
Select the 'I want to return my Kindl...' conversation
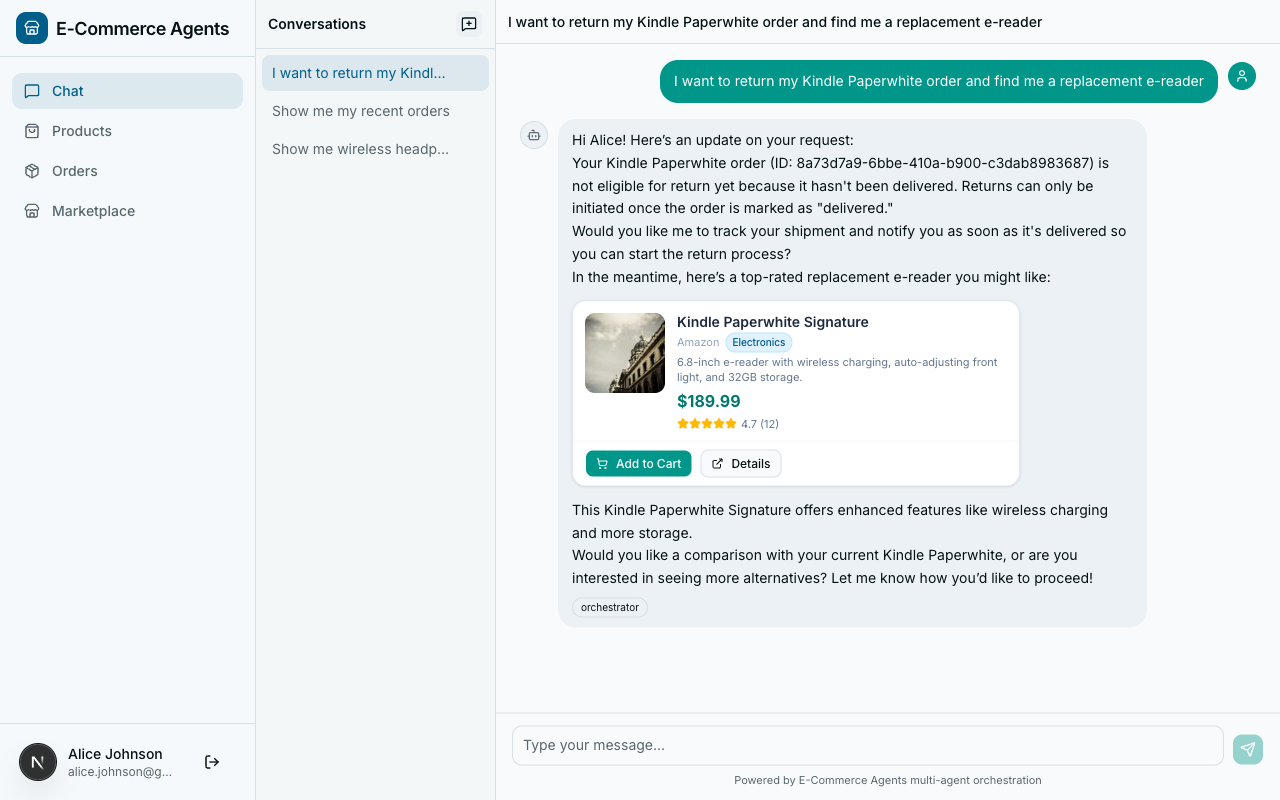pos(360,73)
